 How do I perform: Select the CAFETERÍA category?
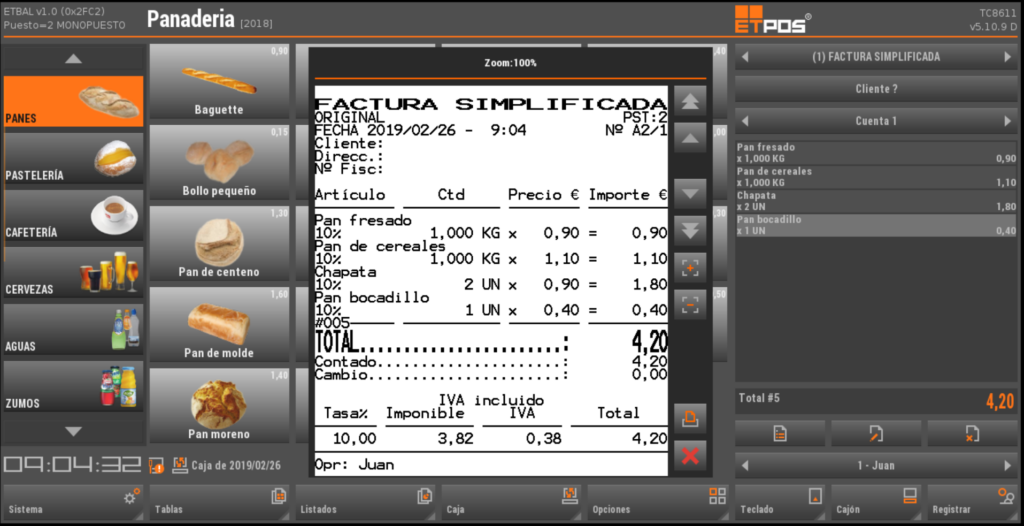pyautogui.click(x=73, y=215)
